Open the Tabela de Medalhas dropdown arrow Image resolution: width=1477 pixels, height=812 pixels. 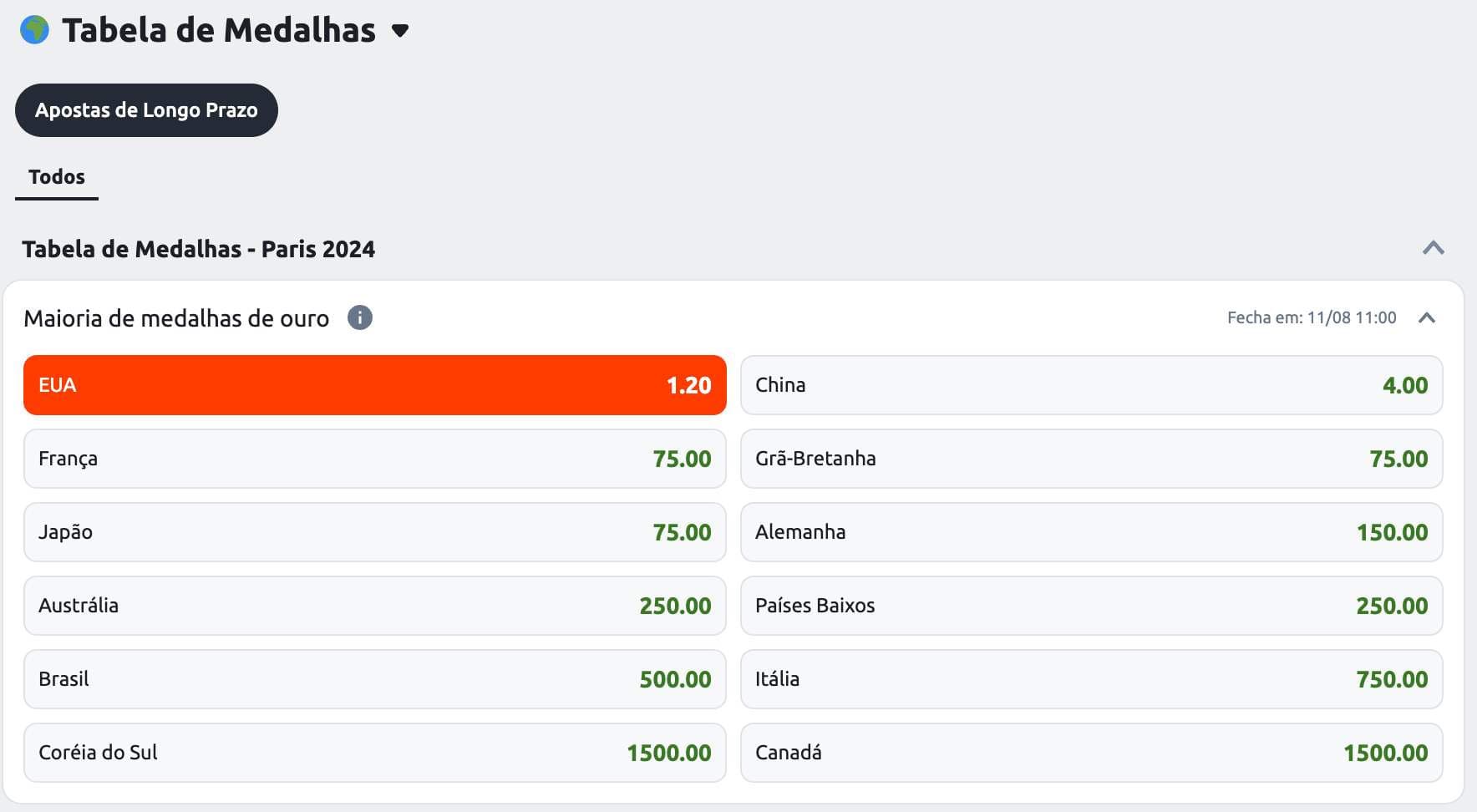tap(400, 31)
